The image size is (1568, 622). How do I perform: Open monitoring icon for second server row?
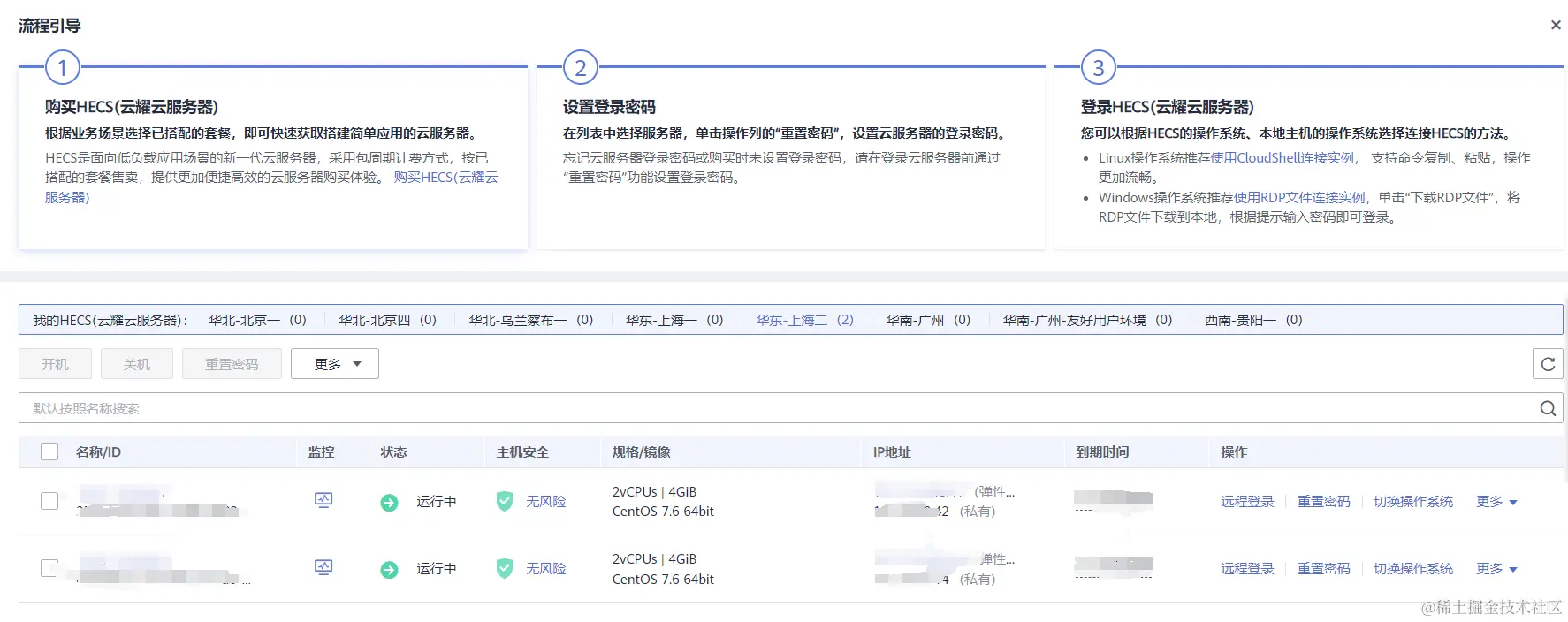[x=323, y=568]
